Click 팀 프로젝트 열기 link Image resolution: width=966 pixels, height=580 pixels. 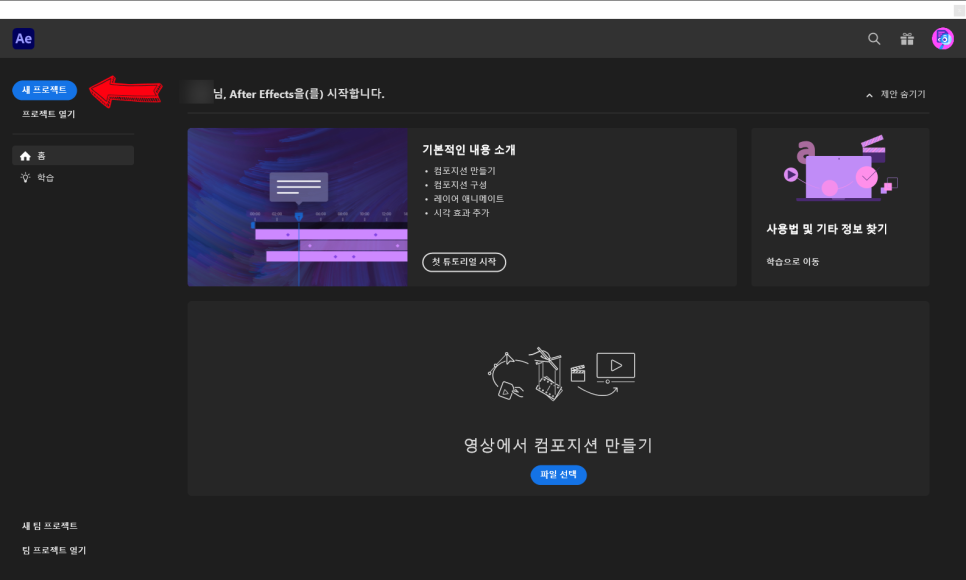pyautogui.click(x=54, y=550)
